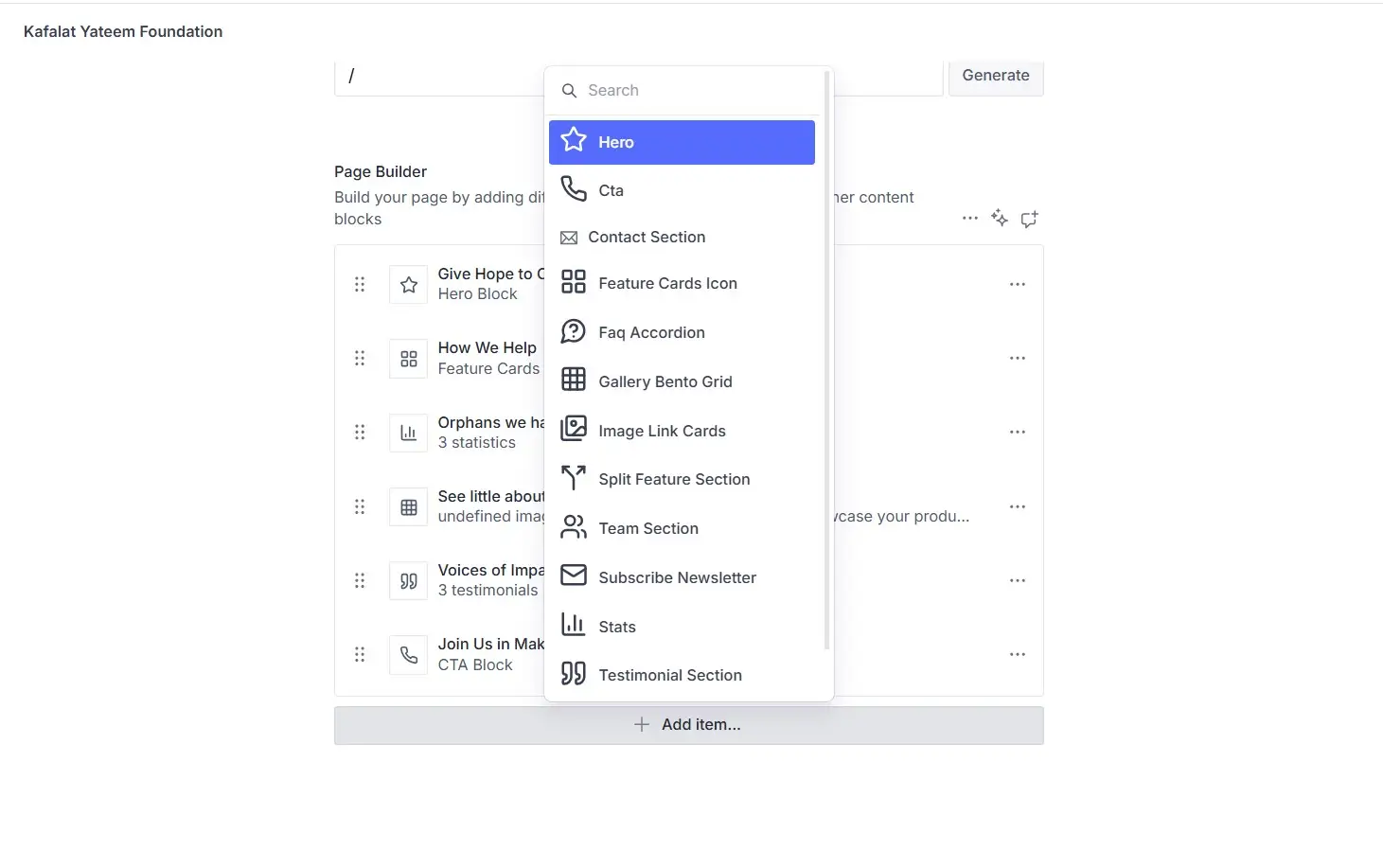
Task: Click the Add item button
Action: point(688,725)
